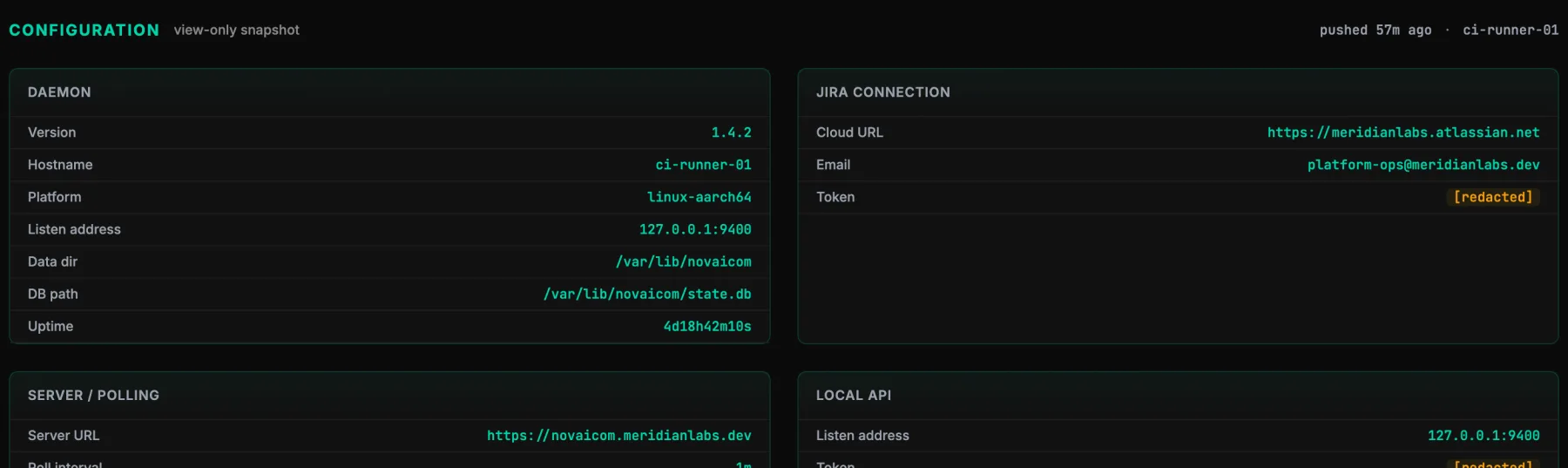The width and height of the screenshot is (1568, 468).
Task: Select the email platform-ops@meridianlabs.dev
Action: [1423, 165]
